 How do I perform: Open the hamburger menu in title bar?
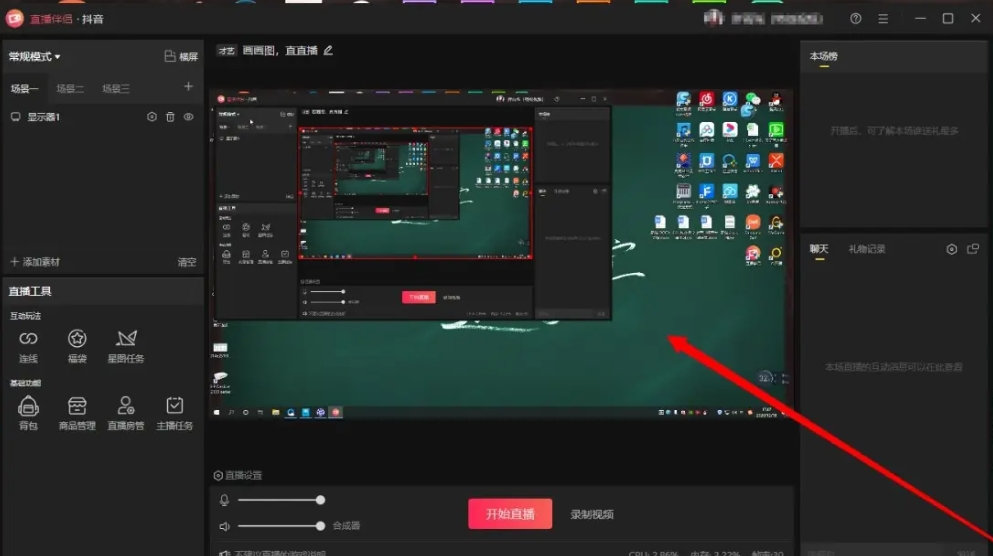[x=883, y=19]
